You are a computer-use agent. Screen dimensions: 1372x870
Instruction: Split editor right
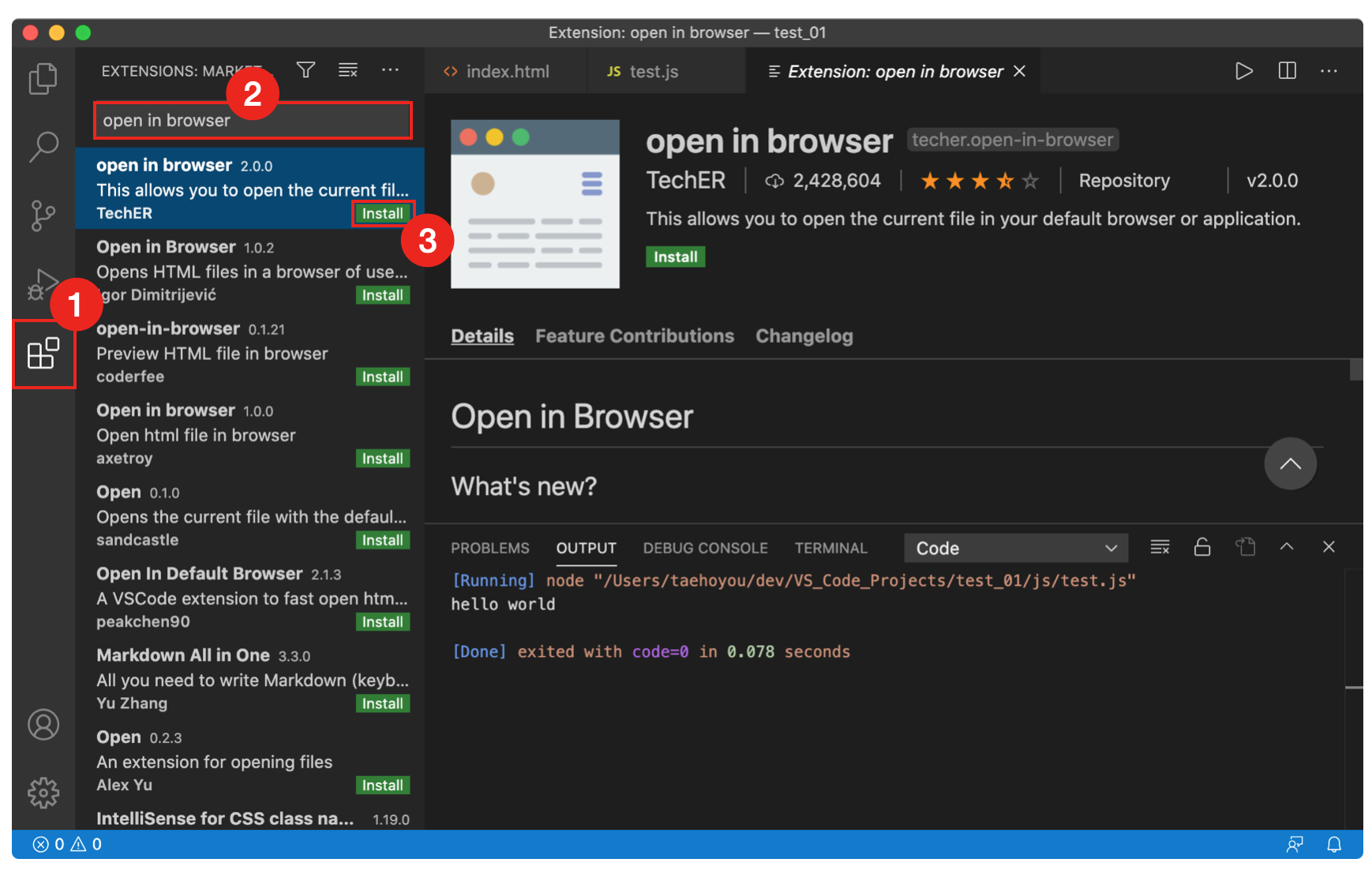pos(1287,71)
